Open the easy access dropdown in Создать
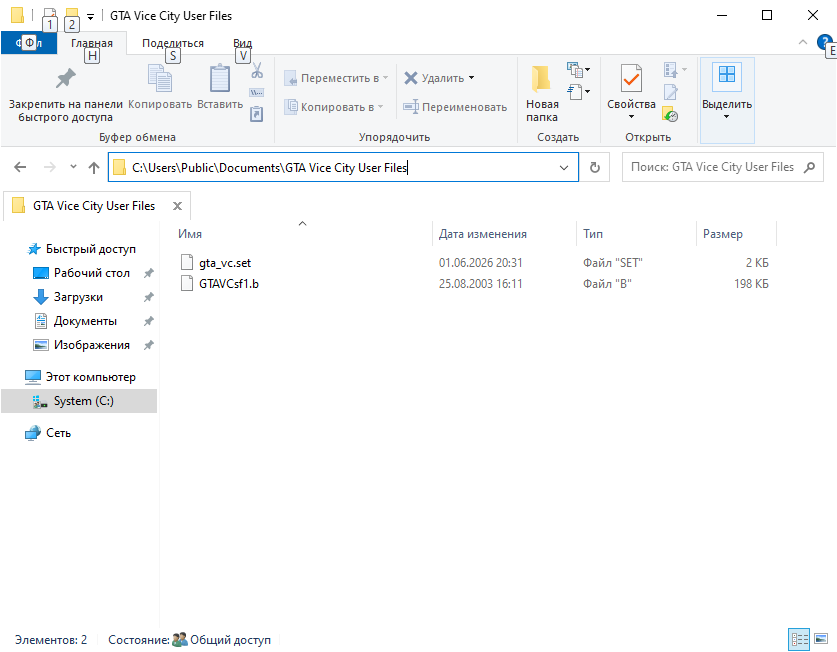 579,92
